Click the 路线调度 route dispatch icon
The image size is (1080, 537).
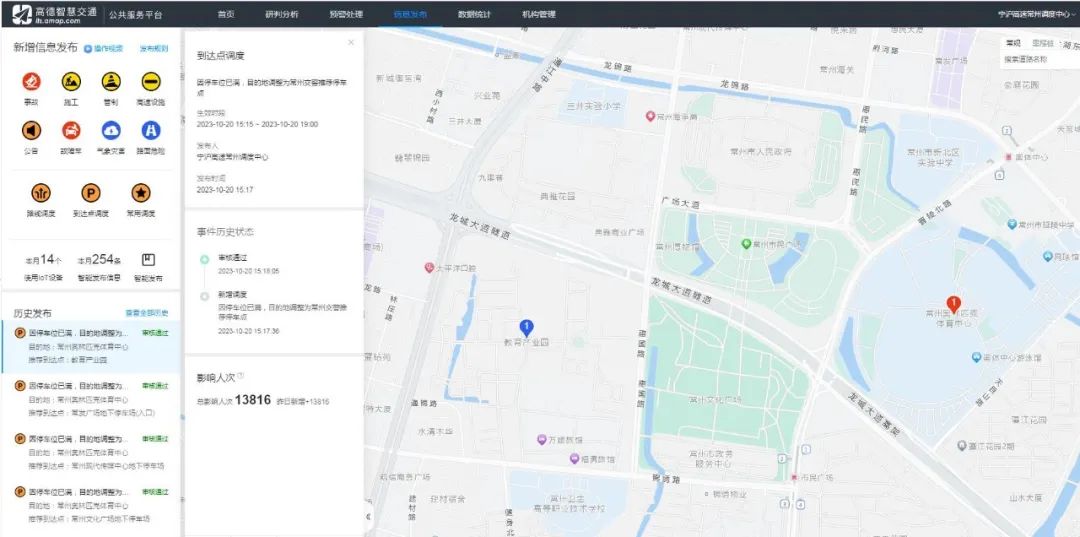coord(41,193)
